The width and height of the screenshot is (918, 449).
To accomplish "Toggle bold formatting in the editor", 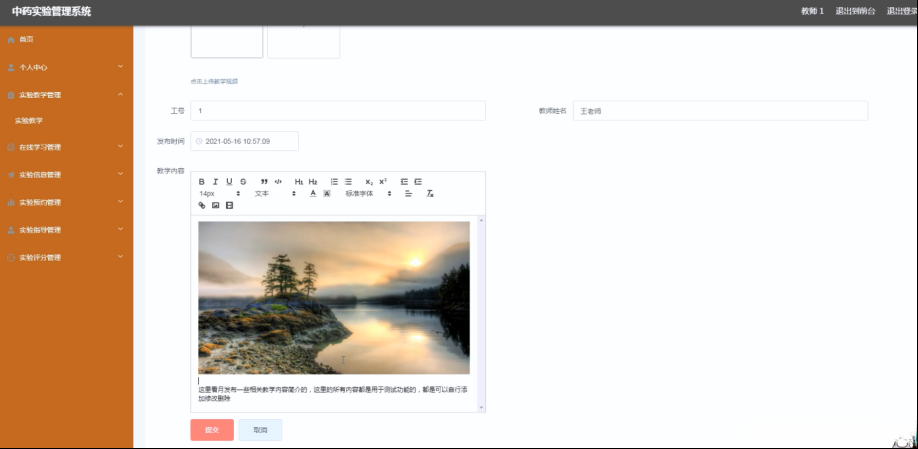I will [201, 182].
